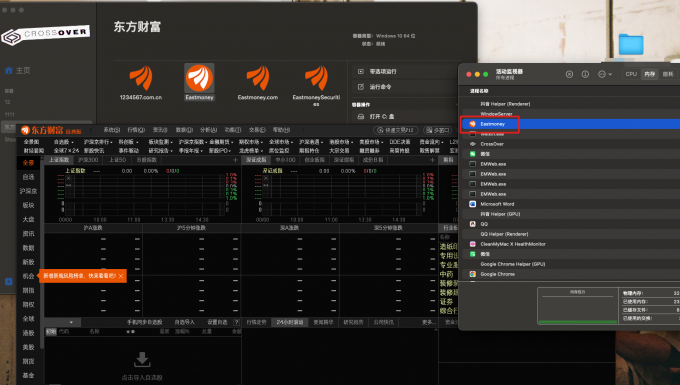Image resolution: width=680 pixels, height=385 pixels.
Task: Click the stop process icon in Activity Monitor
Action: [x=569, y=74]
